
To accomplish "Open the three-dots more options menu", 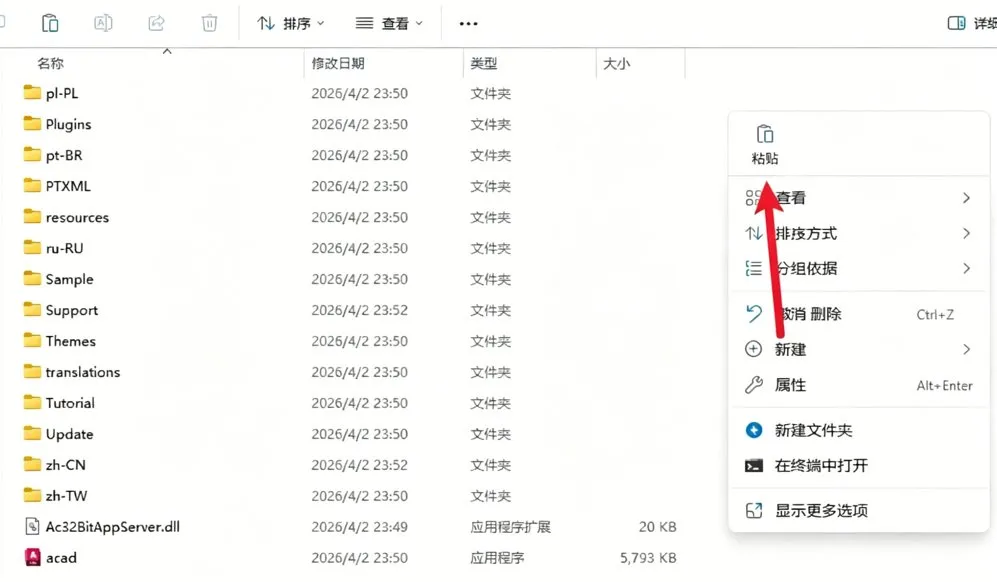I will coord(469,24).
